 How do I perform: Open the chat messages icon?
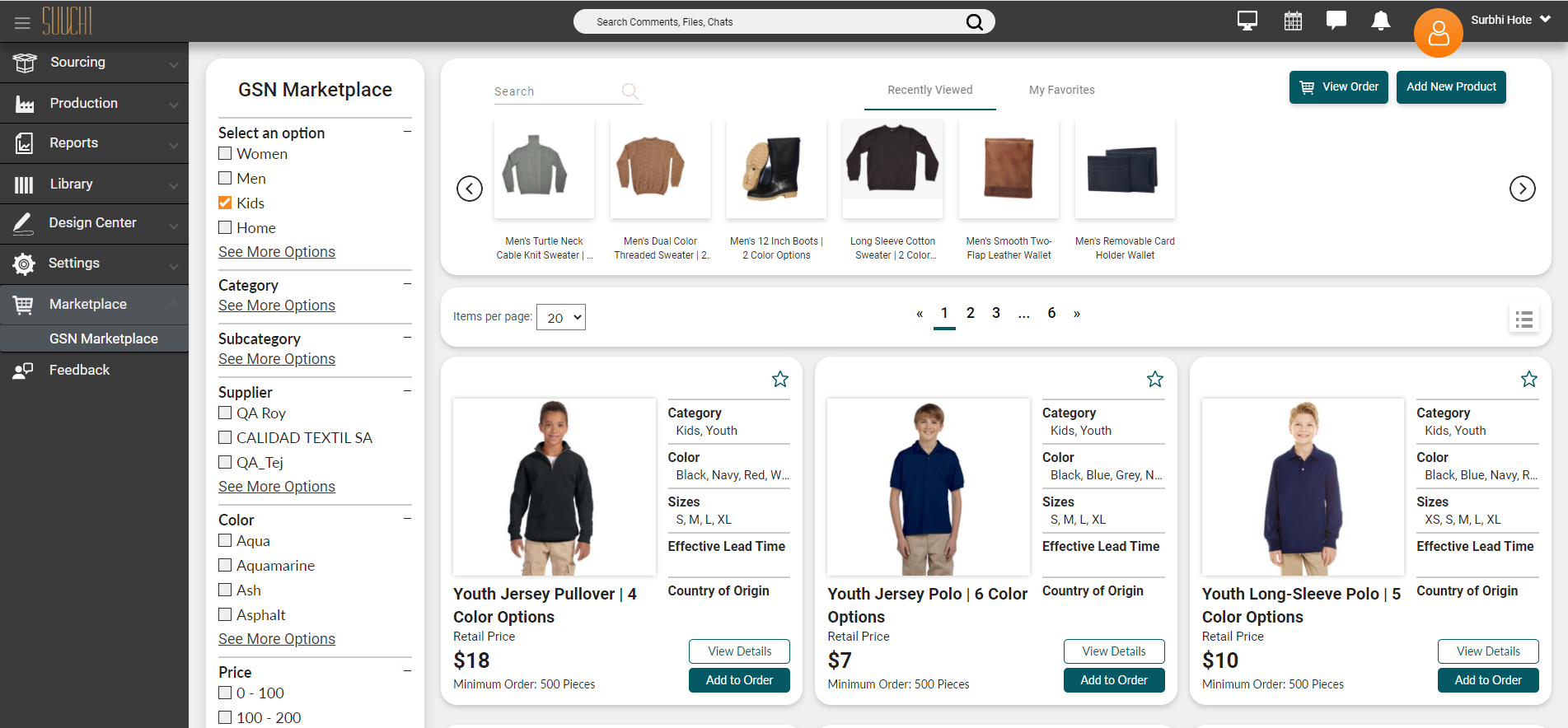[1336, 21]
